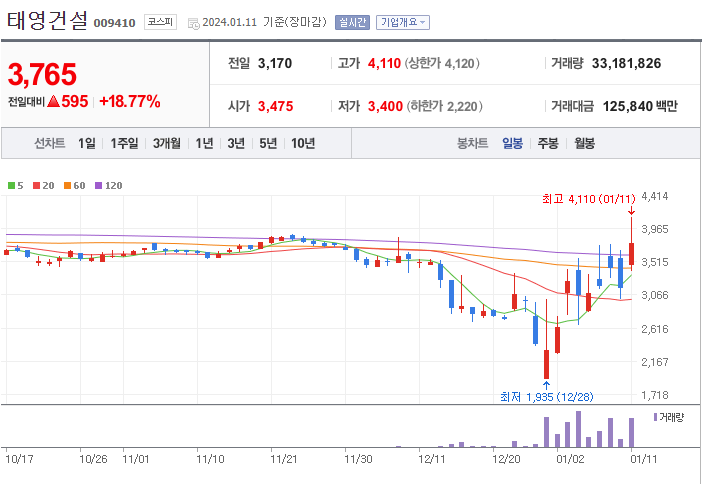Click the 최저 1,935 (12/28) chart annotation
The image size is (702, 484).
[547, 397]
